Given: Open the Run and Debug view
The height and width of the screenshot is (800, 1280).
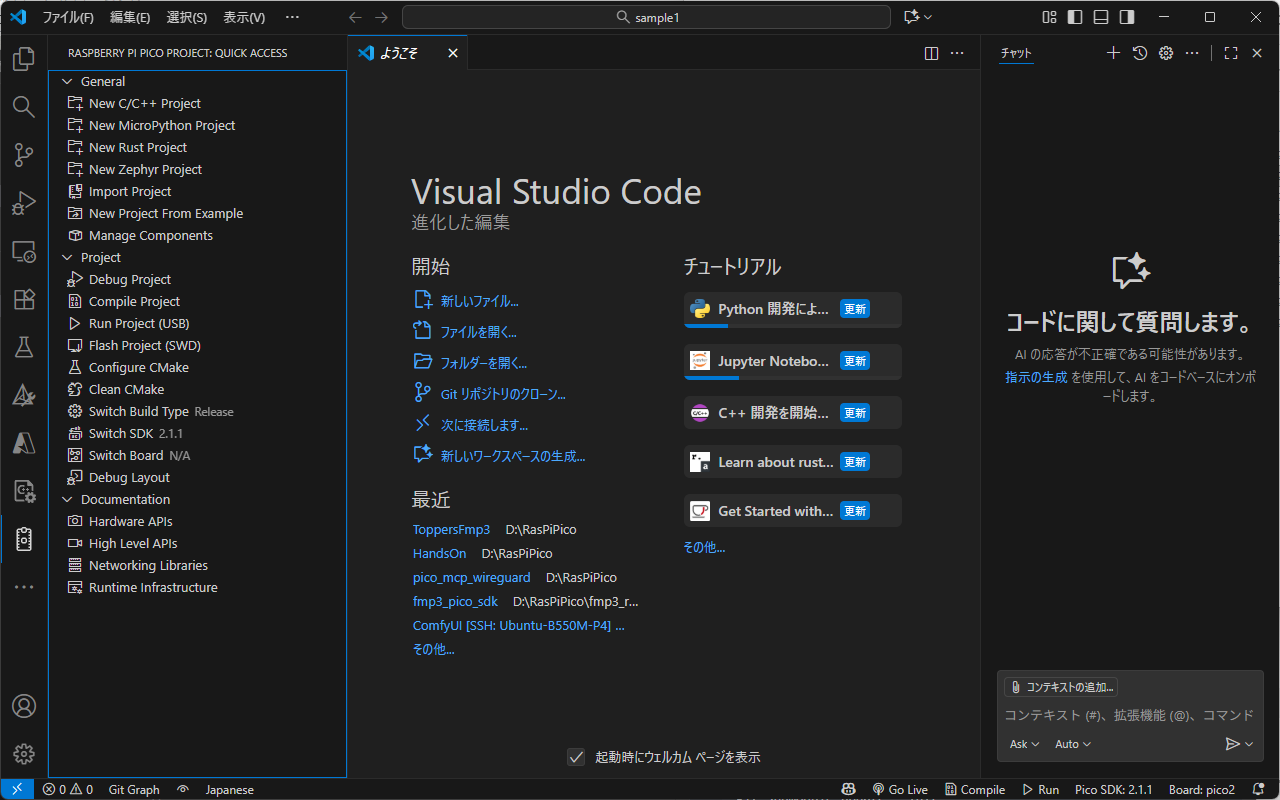Looking at the screenshot, I should coord(24,202).
